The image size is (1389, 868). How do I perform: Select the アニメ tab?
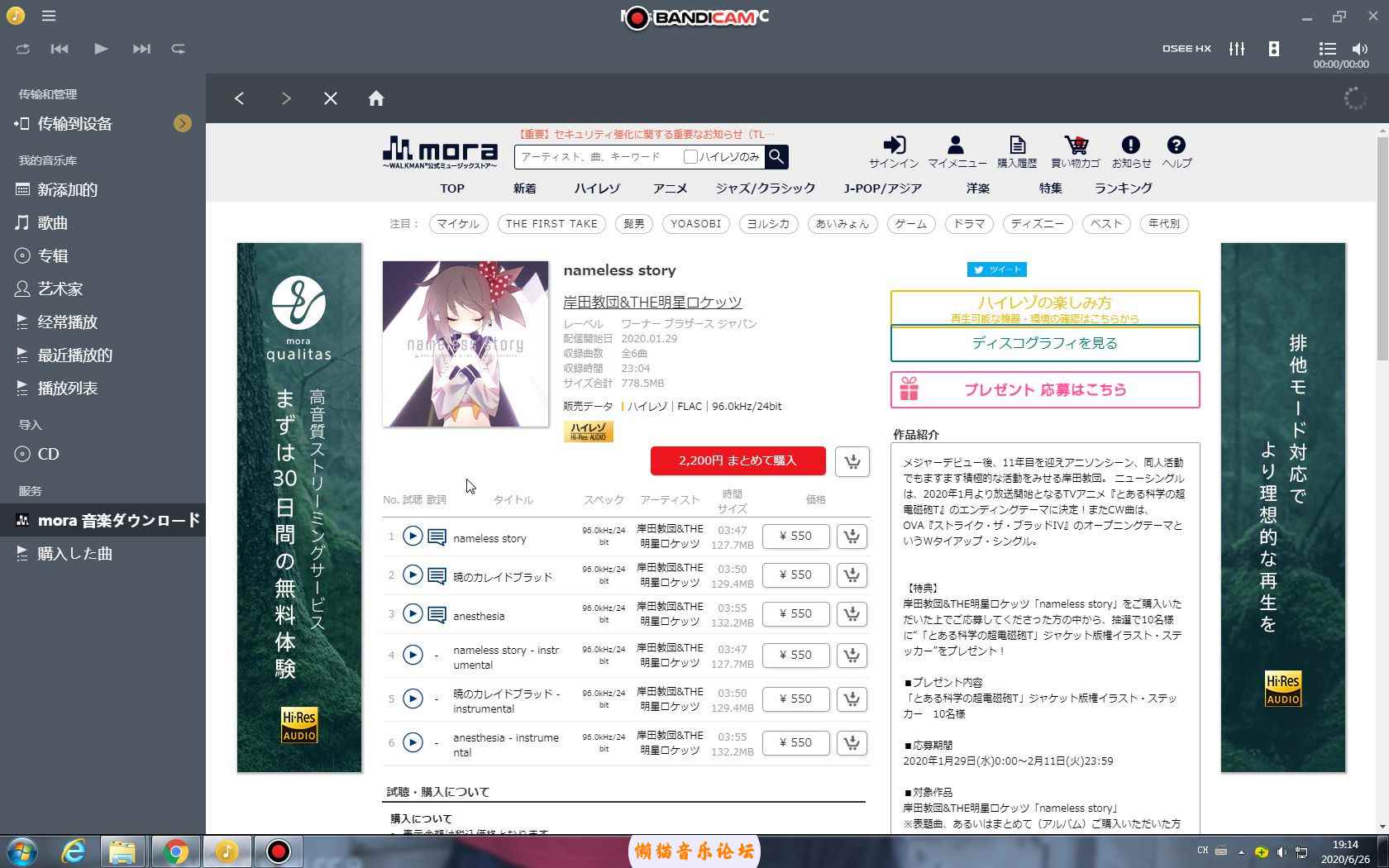670,188
